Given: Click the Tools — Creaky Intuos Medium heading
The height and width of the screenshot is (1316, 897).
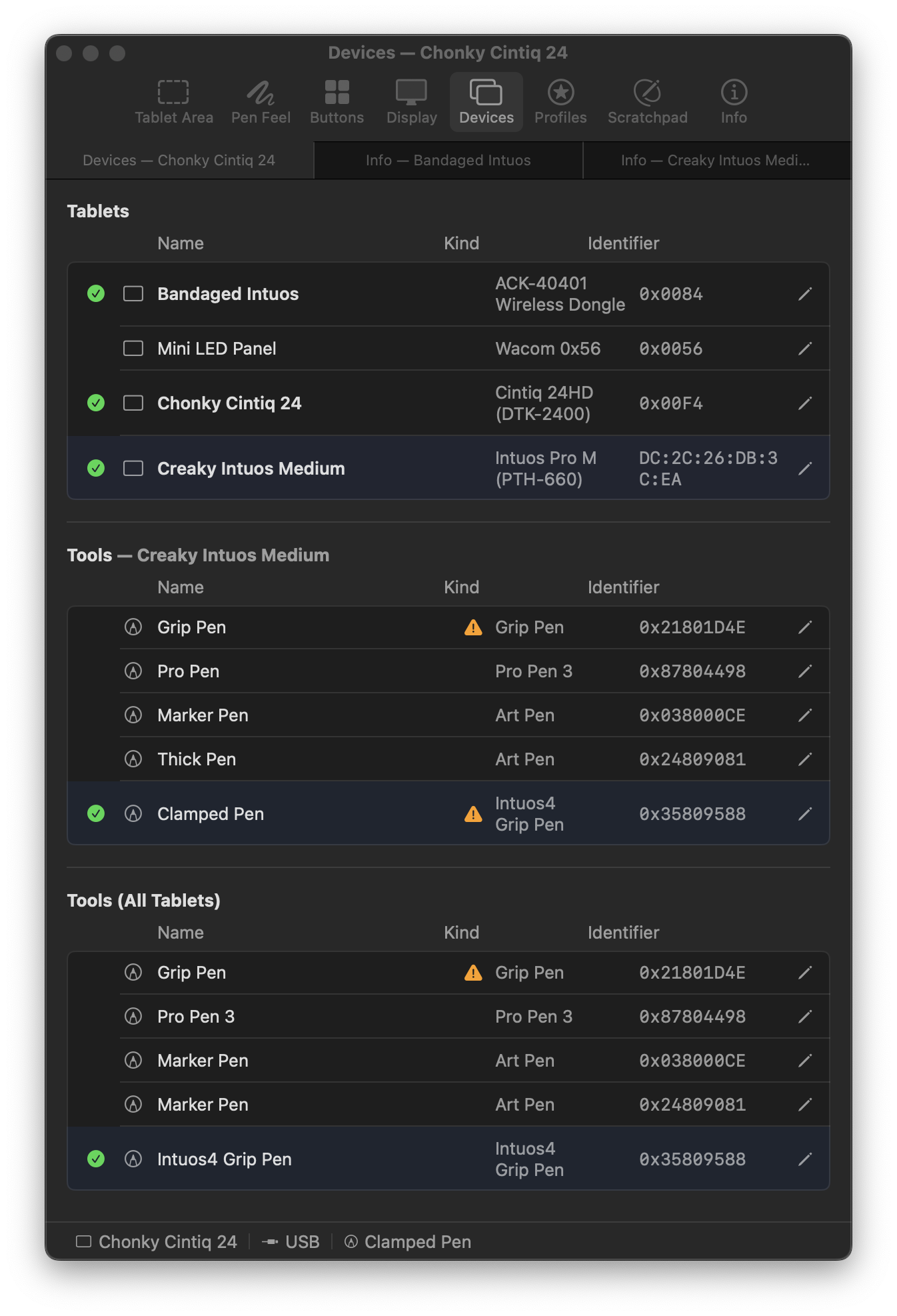Looking at the screenshot, I should point(198,555).
